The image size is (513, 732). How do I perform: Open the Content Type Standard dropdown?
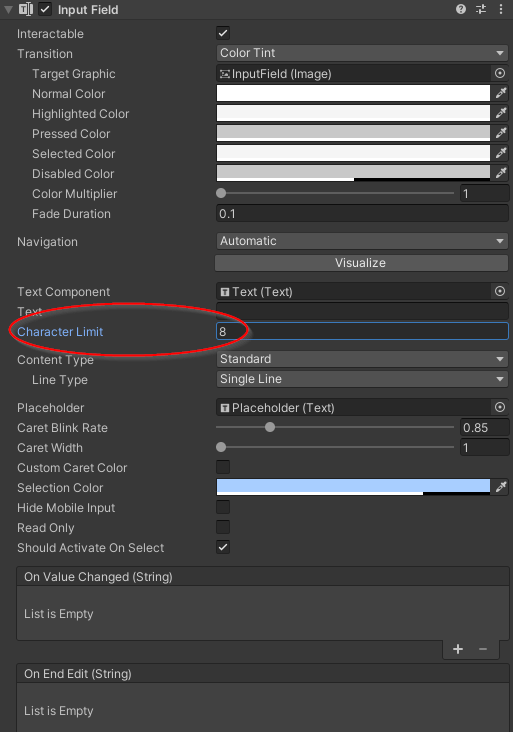tap(362, 359)
